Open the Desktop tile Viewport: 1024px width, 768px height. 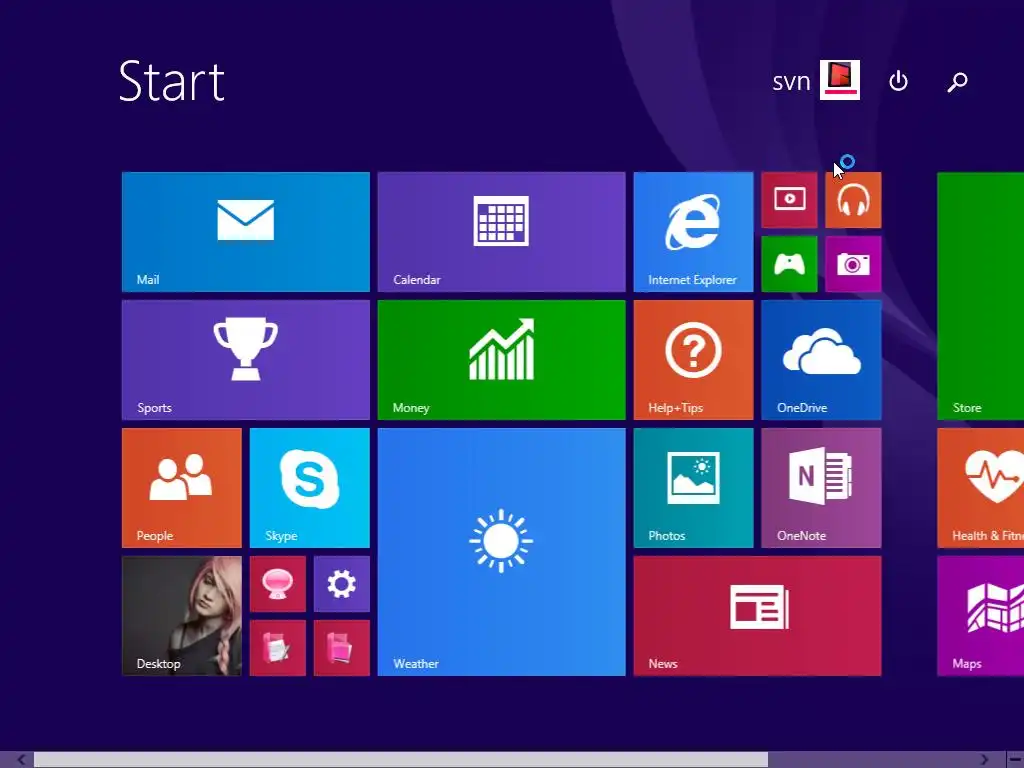pos(182,616)
